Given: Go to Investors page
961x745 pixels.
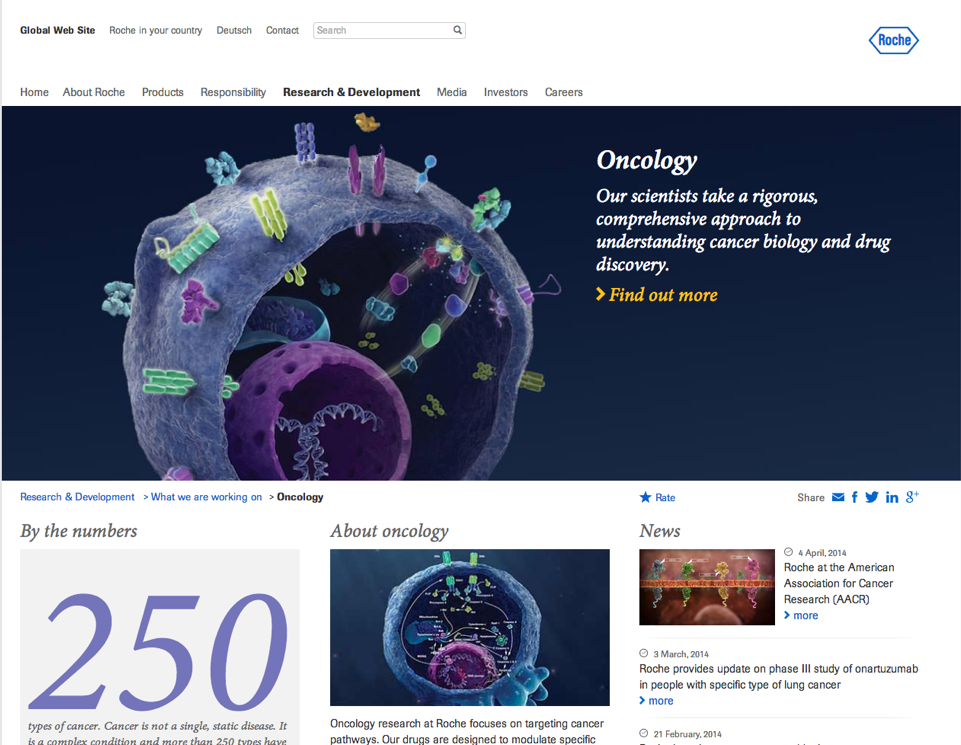Looking at the screenshot, I should [506, 92].
